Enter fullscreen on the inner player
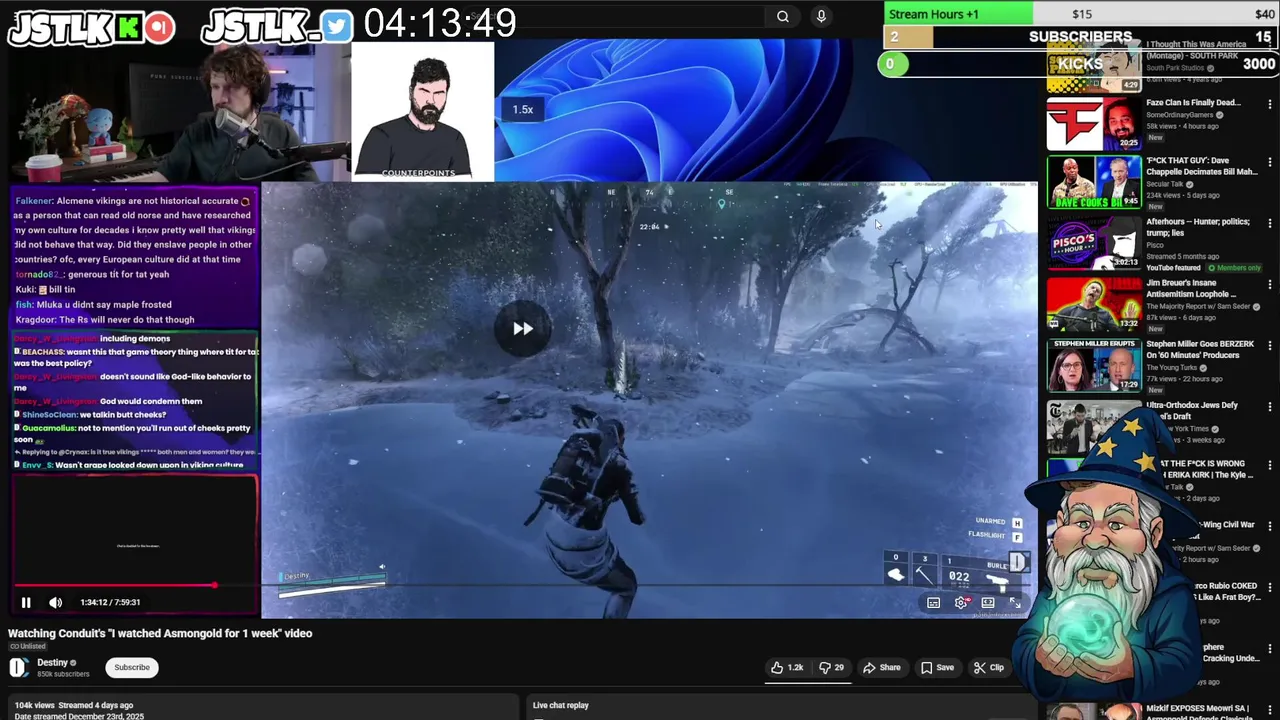Viewport: 1280px width, 720px height. [1015, 603]
